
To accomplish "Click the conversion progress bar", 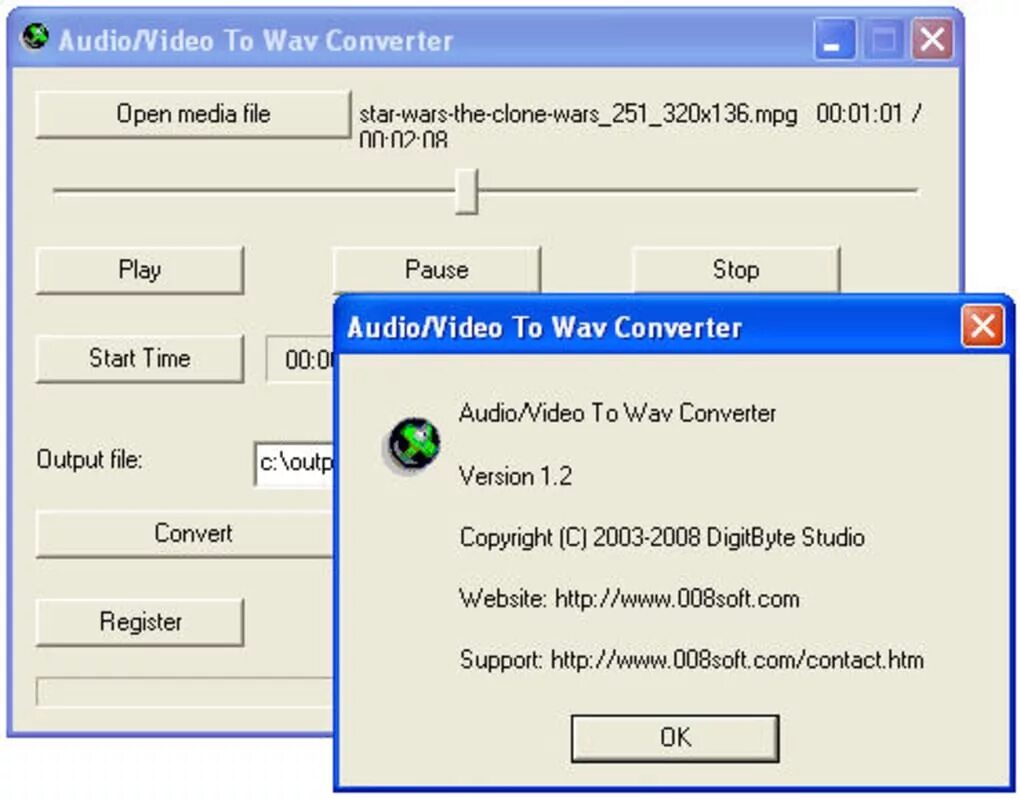I will point(185,692).
